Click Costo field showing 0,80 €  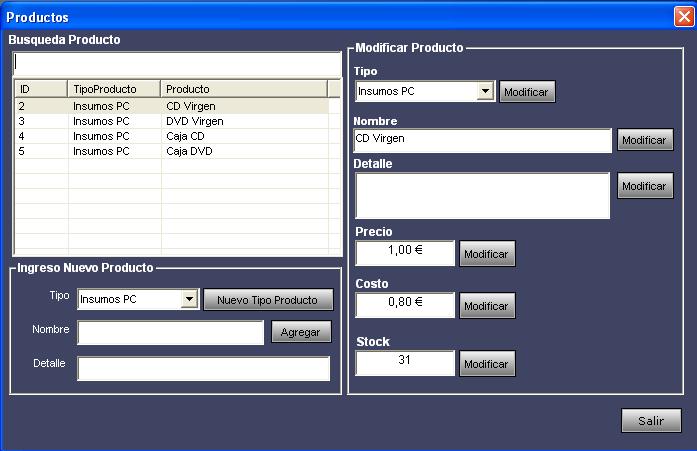(x=405, y=305)
